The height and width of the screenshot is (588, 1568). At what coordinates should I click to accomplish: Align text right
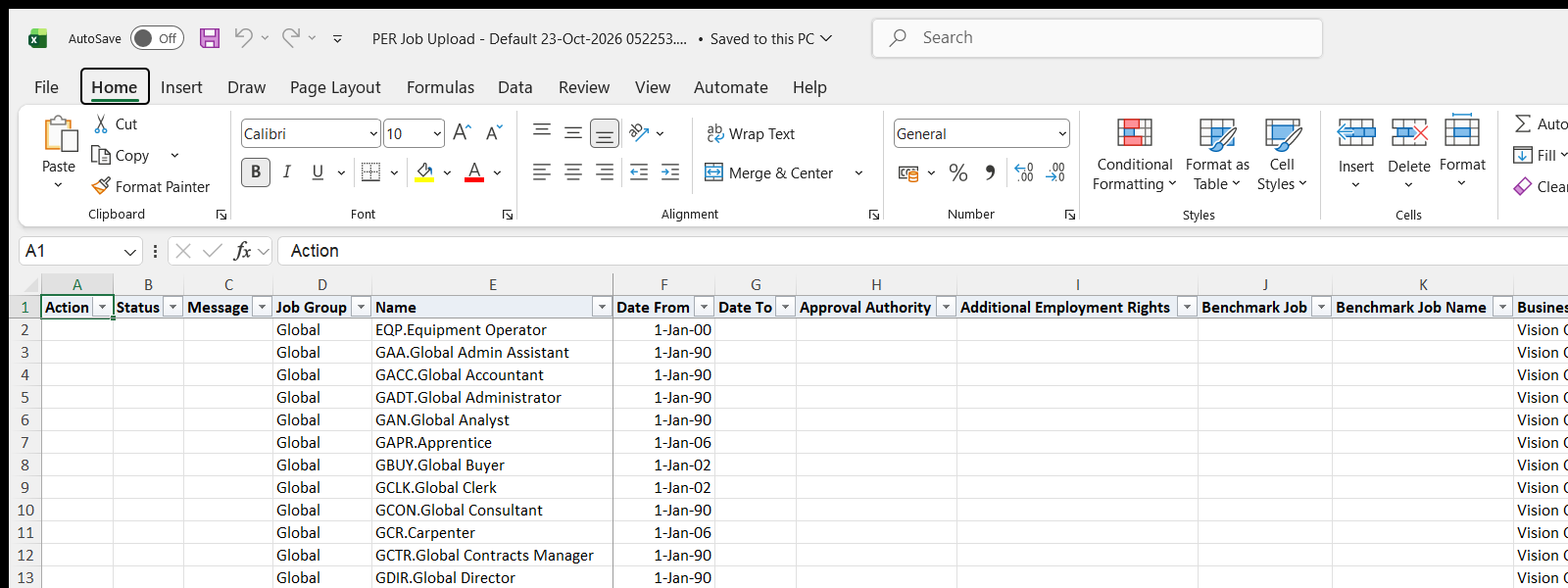point(605,172)
